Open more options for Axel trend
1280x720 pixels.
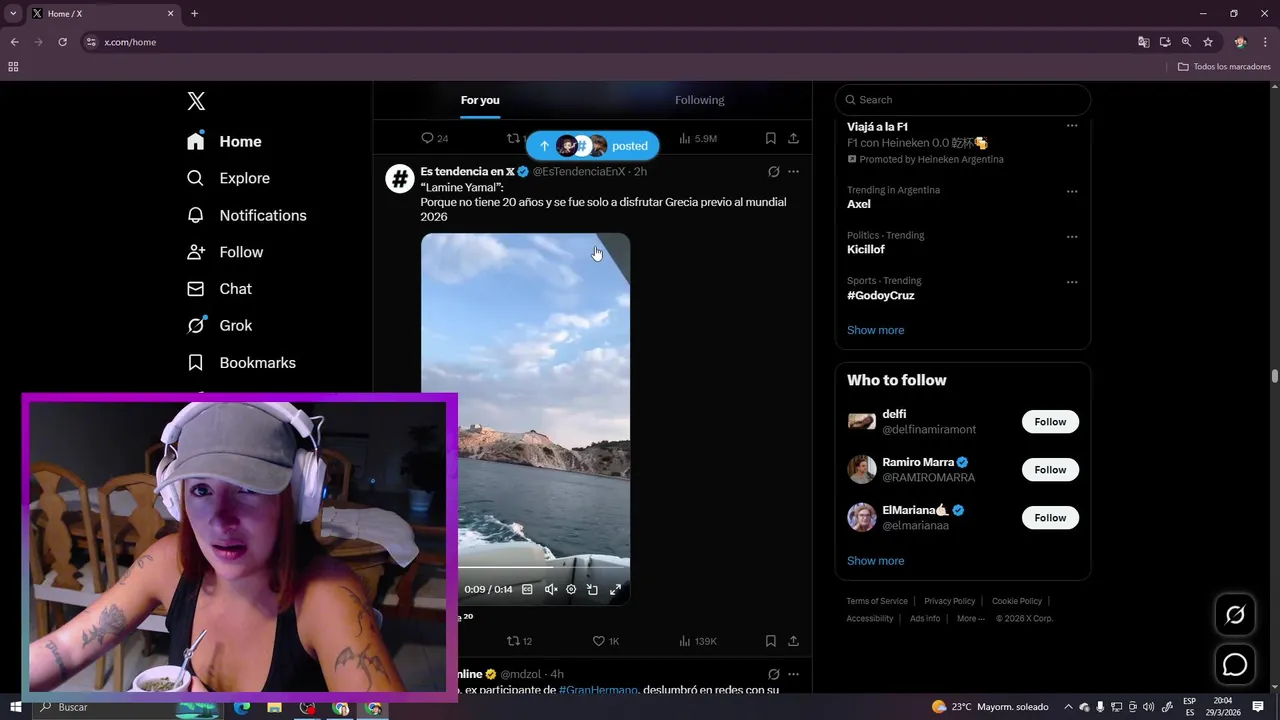click(1072, 191)
